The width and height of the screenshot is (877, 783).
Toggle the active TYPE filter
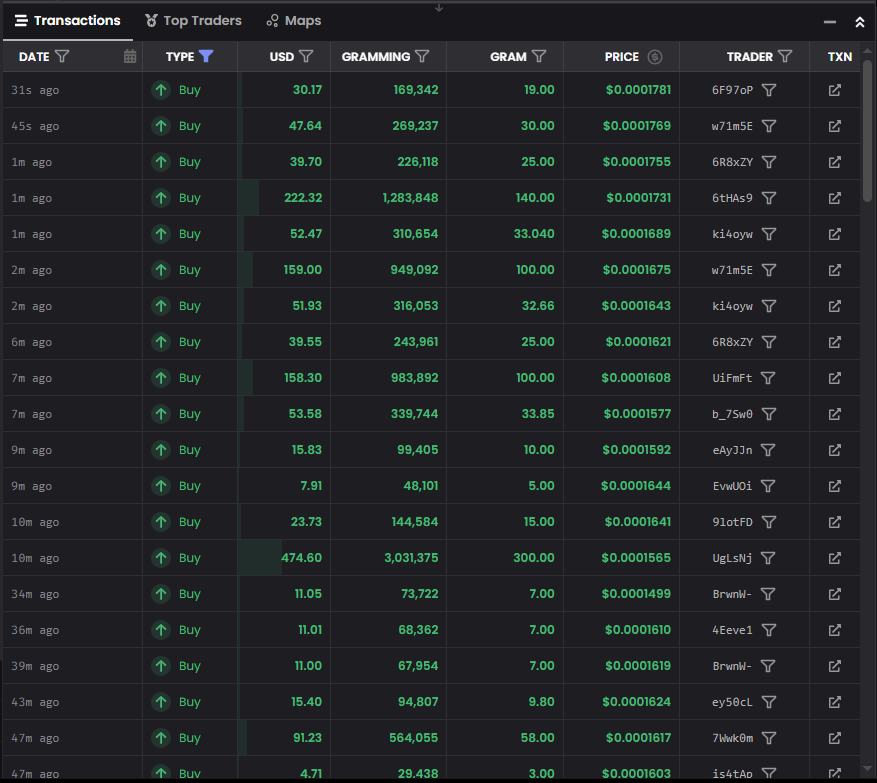206,56
